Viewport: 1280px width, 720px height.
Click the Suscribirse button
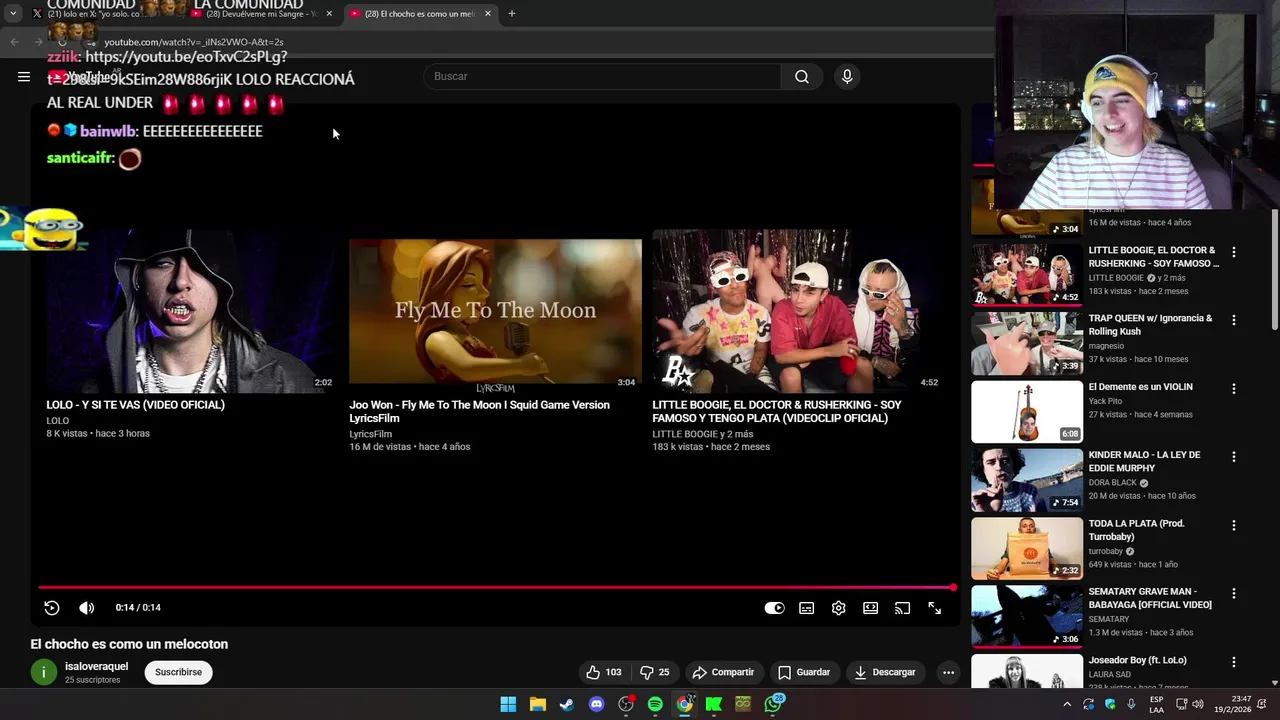[178, 672]
